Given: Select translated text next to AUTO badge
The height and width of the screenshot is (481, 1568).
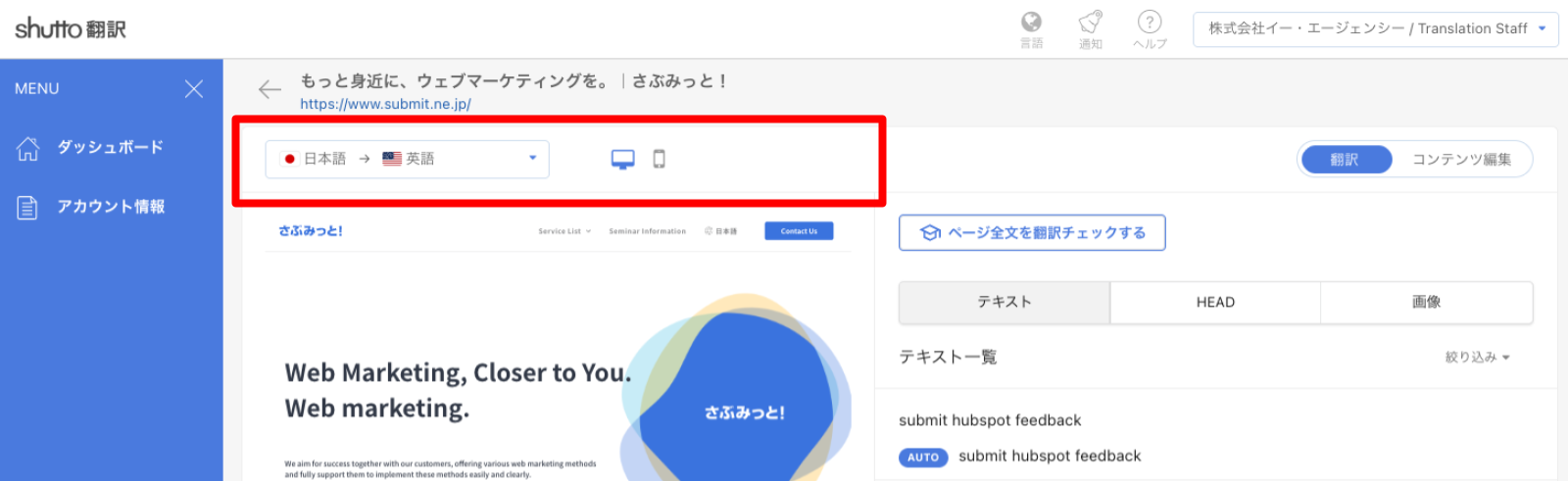Looking at the screenshot, I should [x=1050, y=457].
